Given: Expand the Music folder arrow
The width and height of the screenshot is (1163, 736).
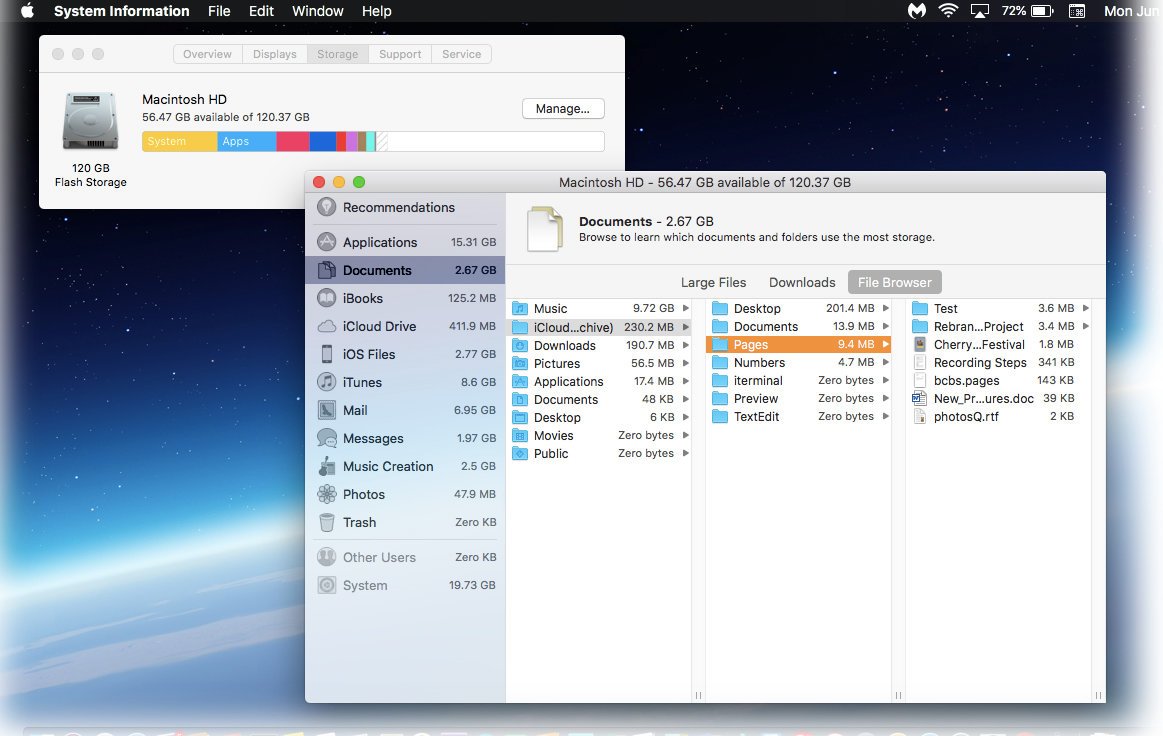Looking at the screenshot, I should [x=685, y=309].
